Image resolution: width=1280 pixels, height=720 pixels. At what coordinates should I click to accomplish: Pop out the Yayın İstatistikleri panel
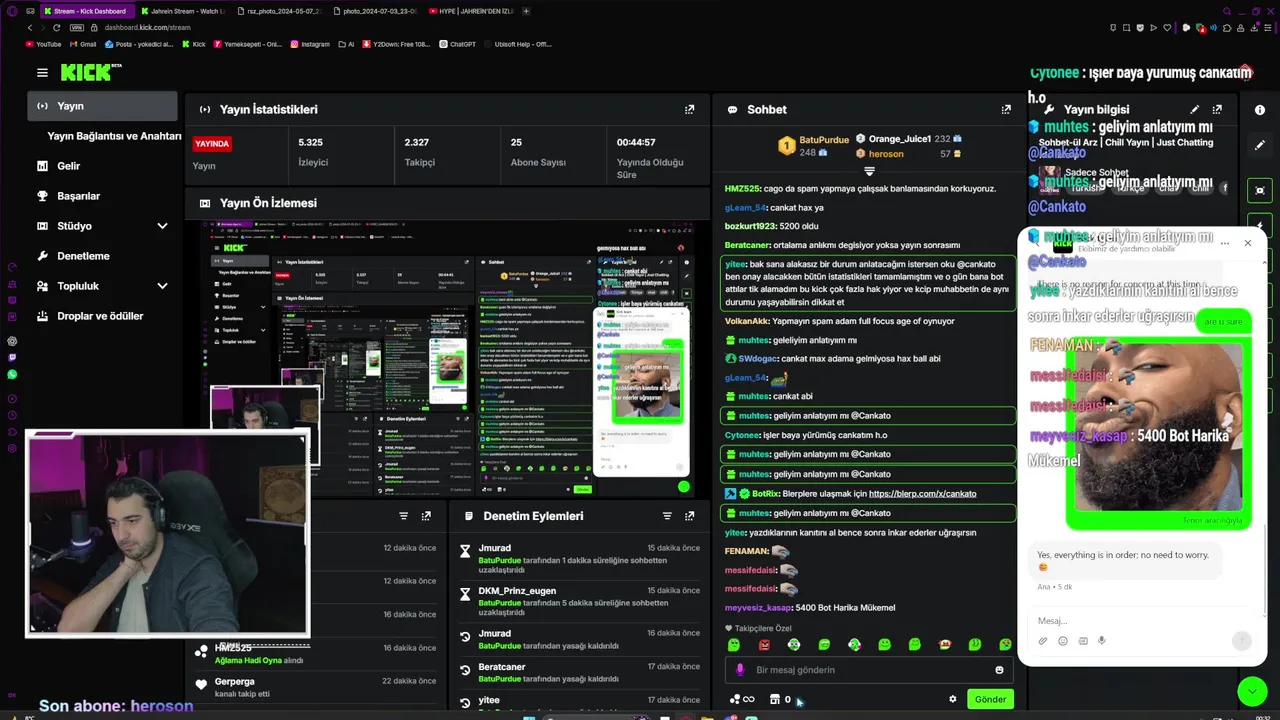(x=689, y=109)
